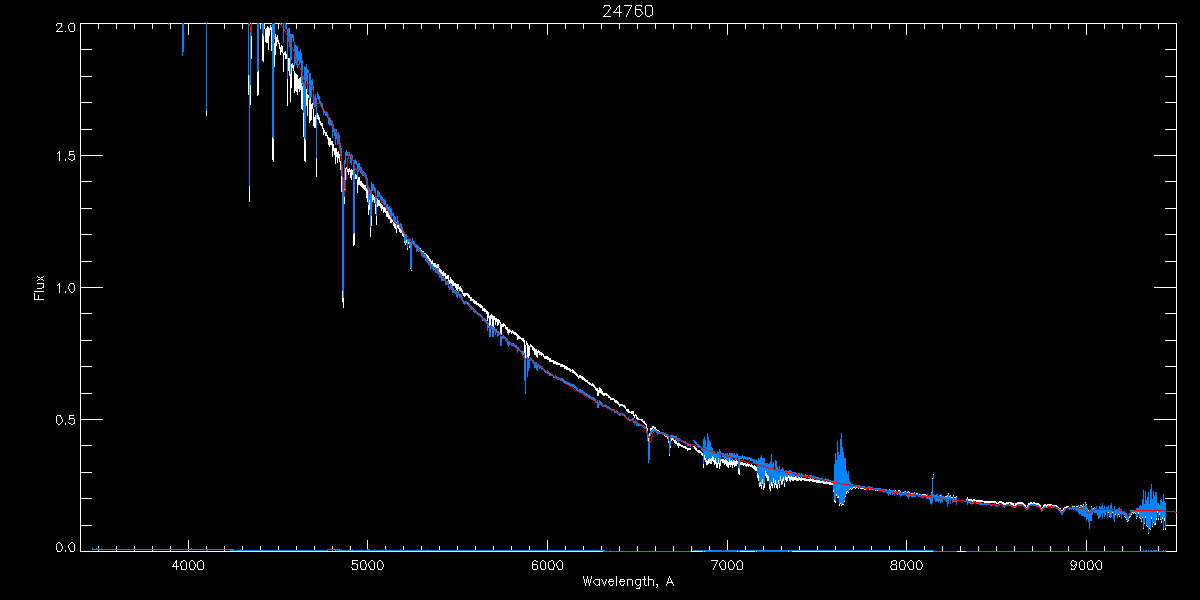Click the 9000 wavelength tick label
Screen dimensions: 1200x600
1087,565
